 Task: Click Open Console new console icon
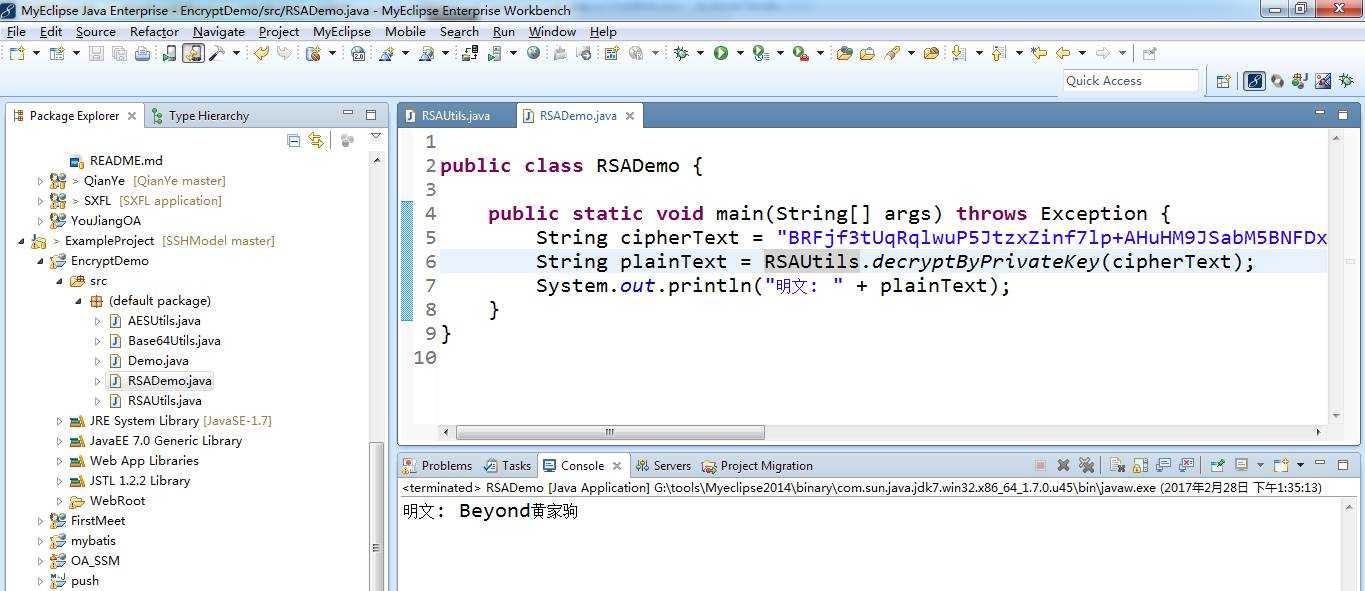tap(1281, 465)
